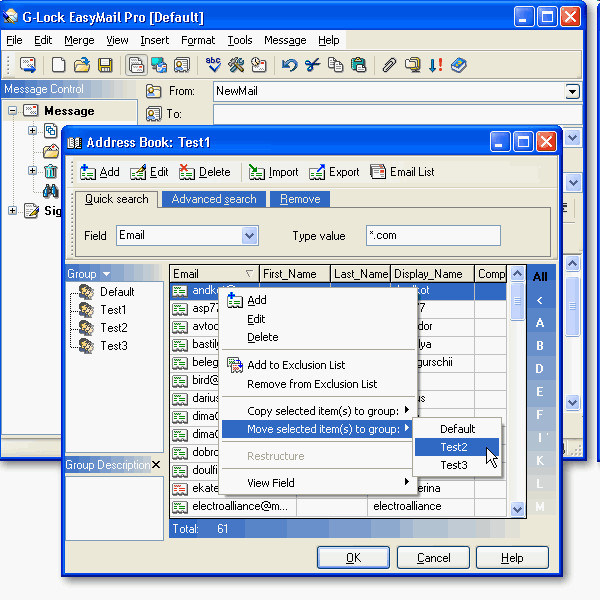Select the electroalliance@m... contact row

click(338, 506)
